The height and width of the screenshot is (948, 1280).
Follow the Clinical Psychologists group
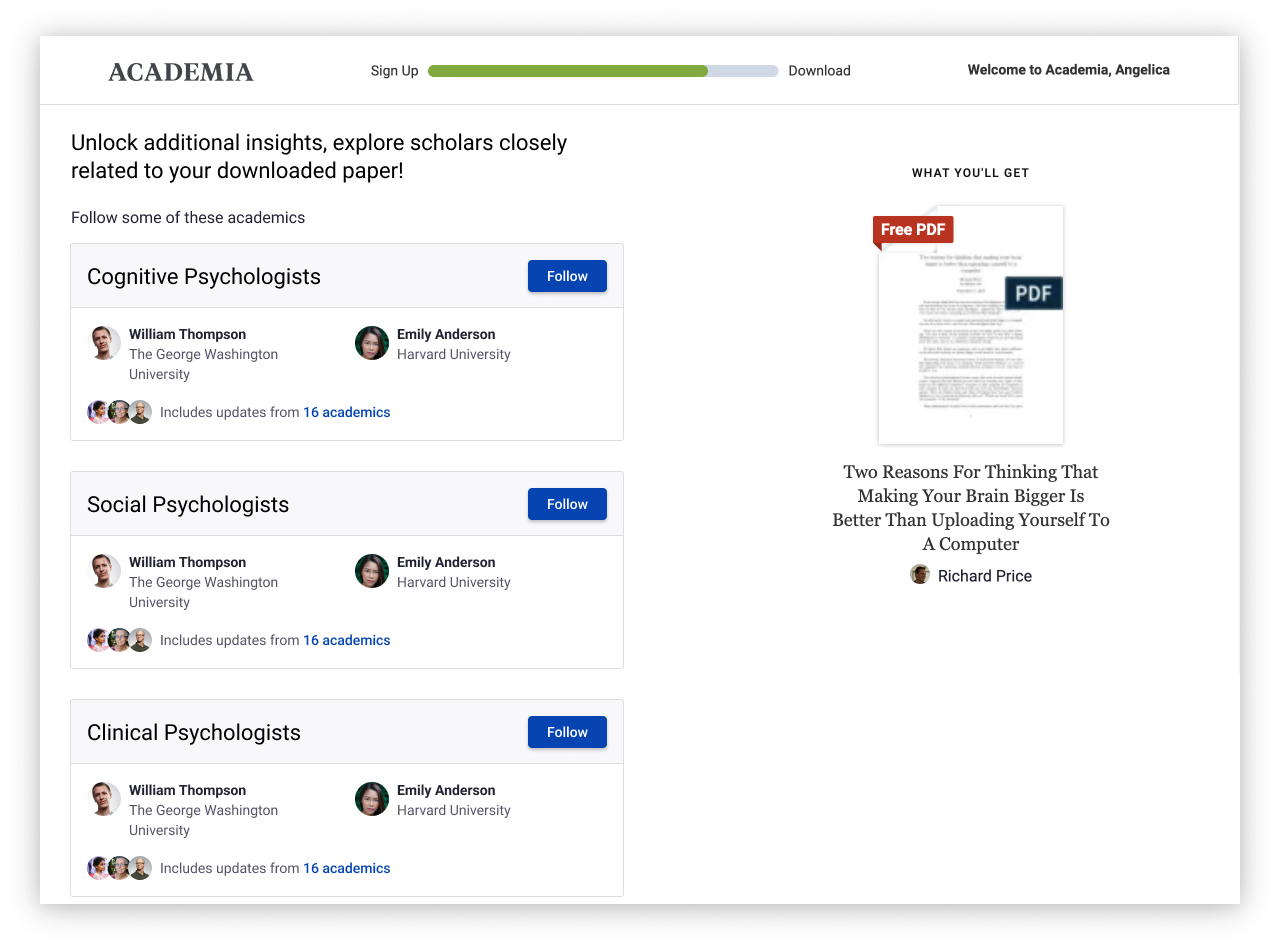point(567,732)
